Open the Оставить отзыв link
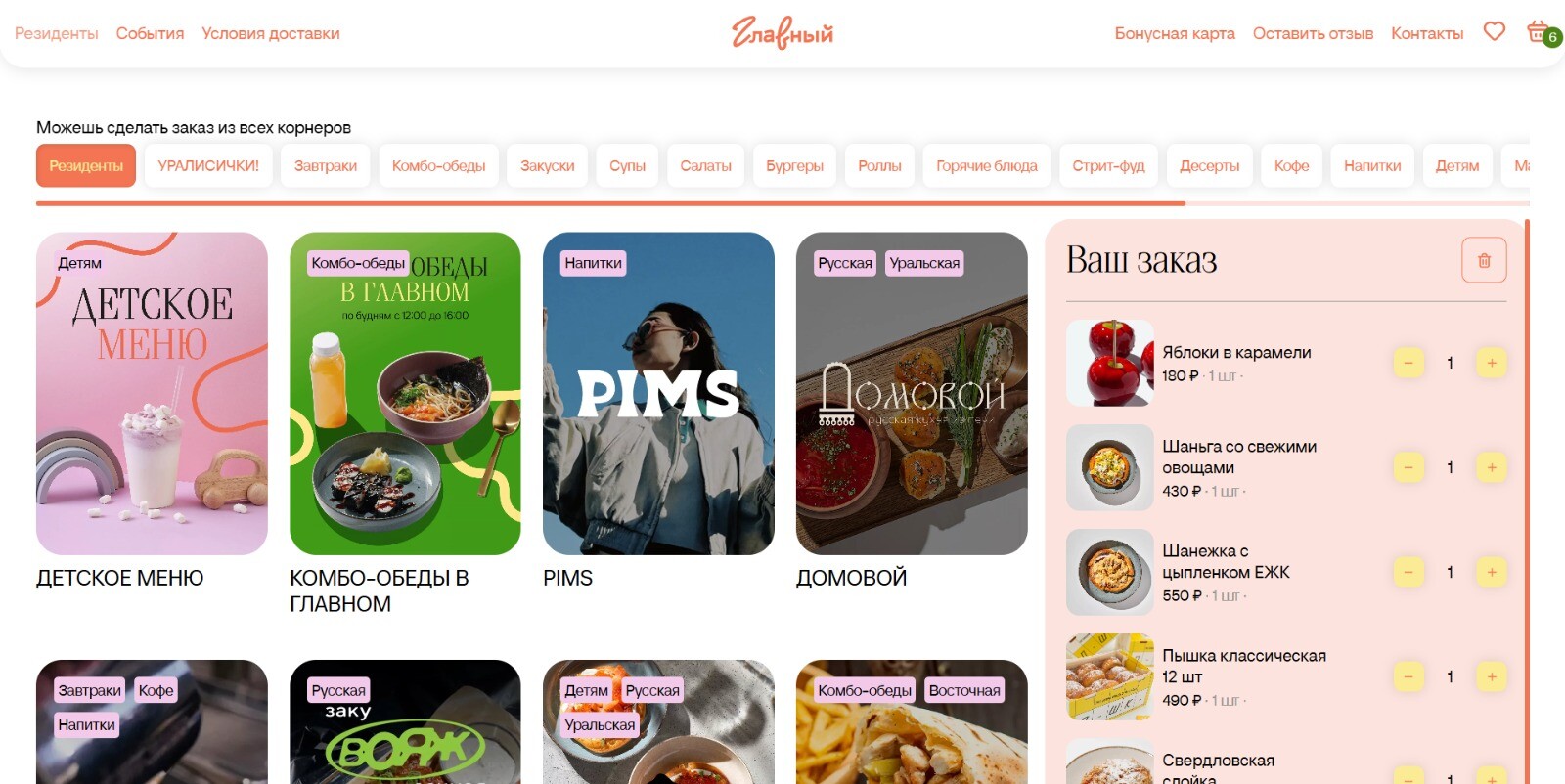Viewport: 1565px width, 784px height. [1313, 33]
